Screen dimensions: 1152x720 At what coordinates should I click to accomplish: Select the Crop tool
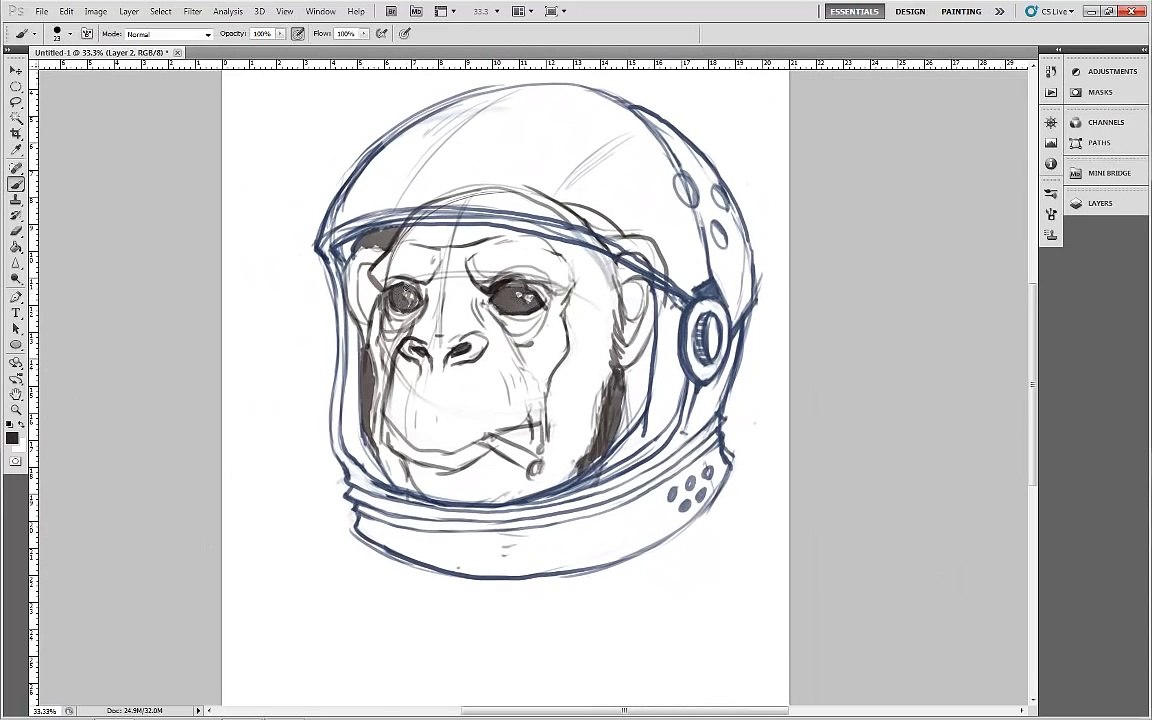(x=15, y=134)
